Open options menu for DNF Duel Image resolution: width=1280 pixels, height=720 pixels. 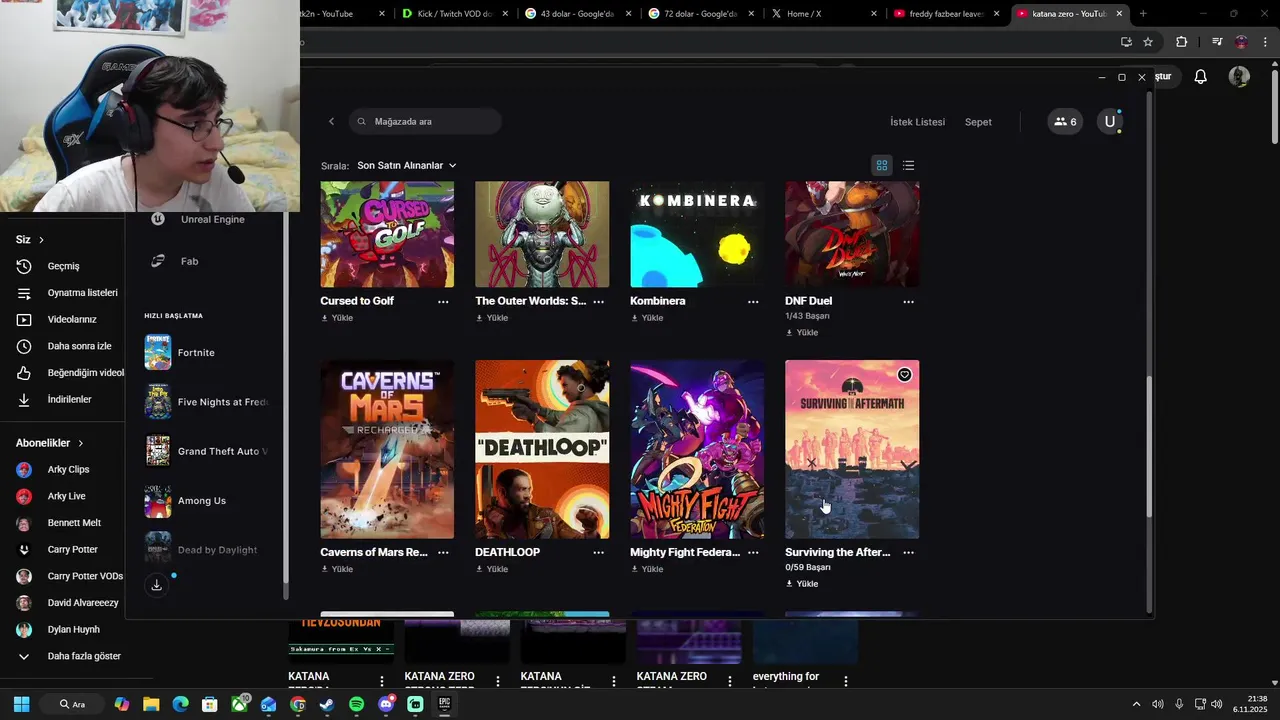click(908, 301)
